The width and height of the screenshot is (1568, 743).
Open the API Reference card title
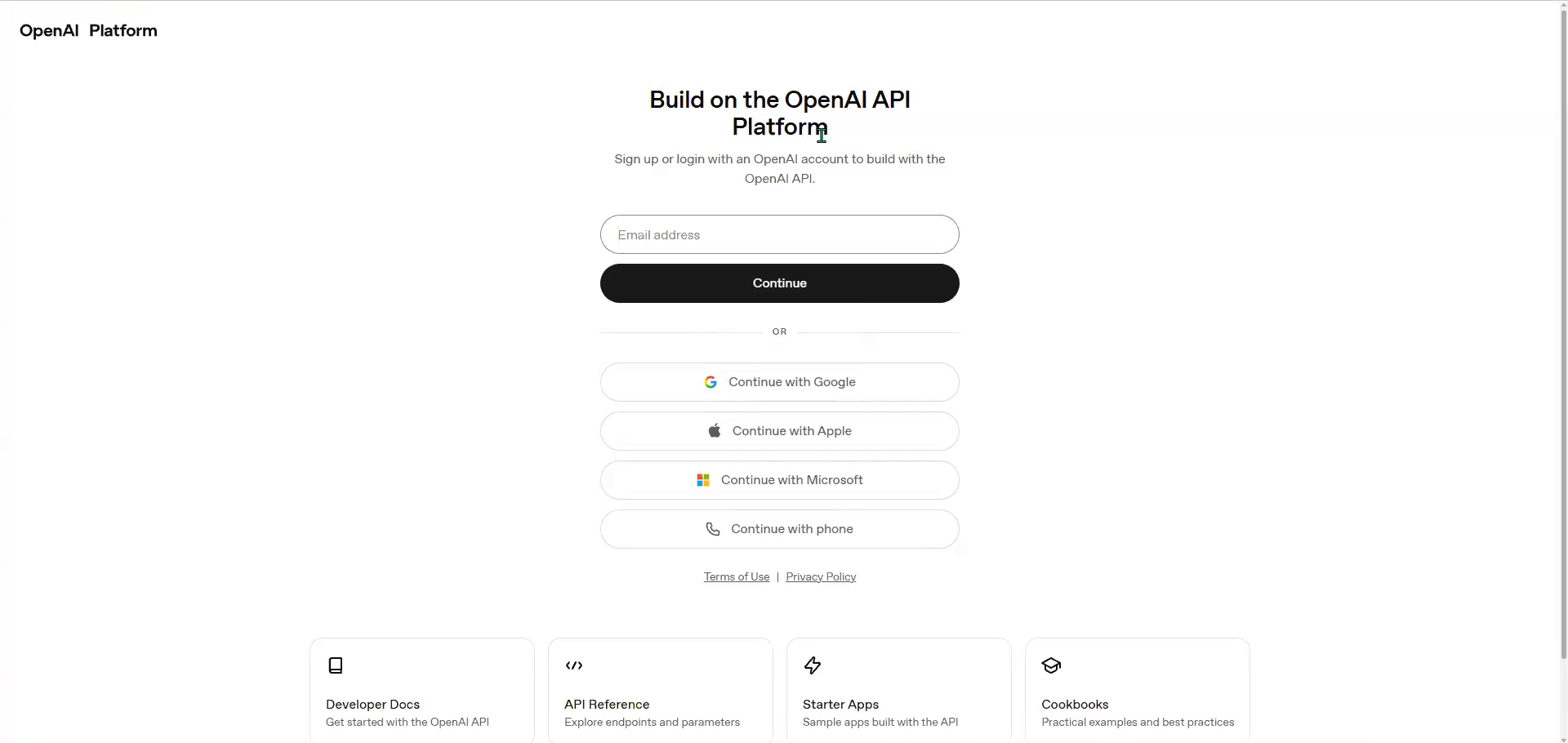coord(607,704)
